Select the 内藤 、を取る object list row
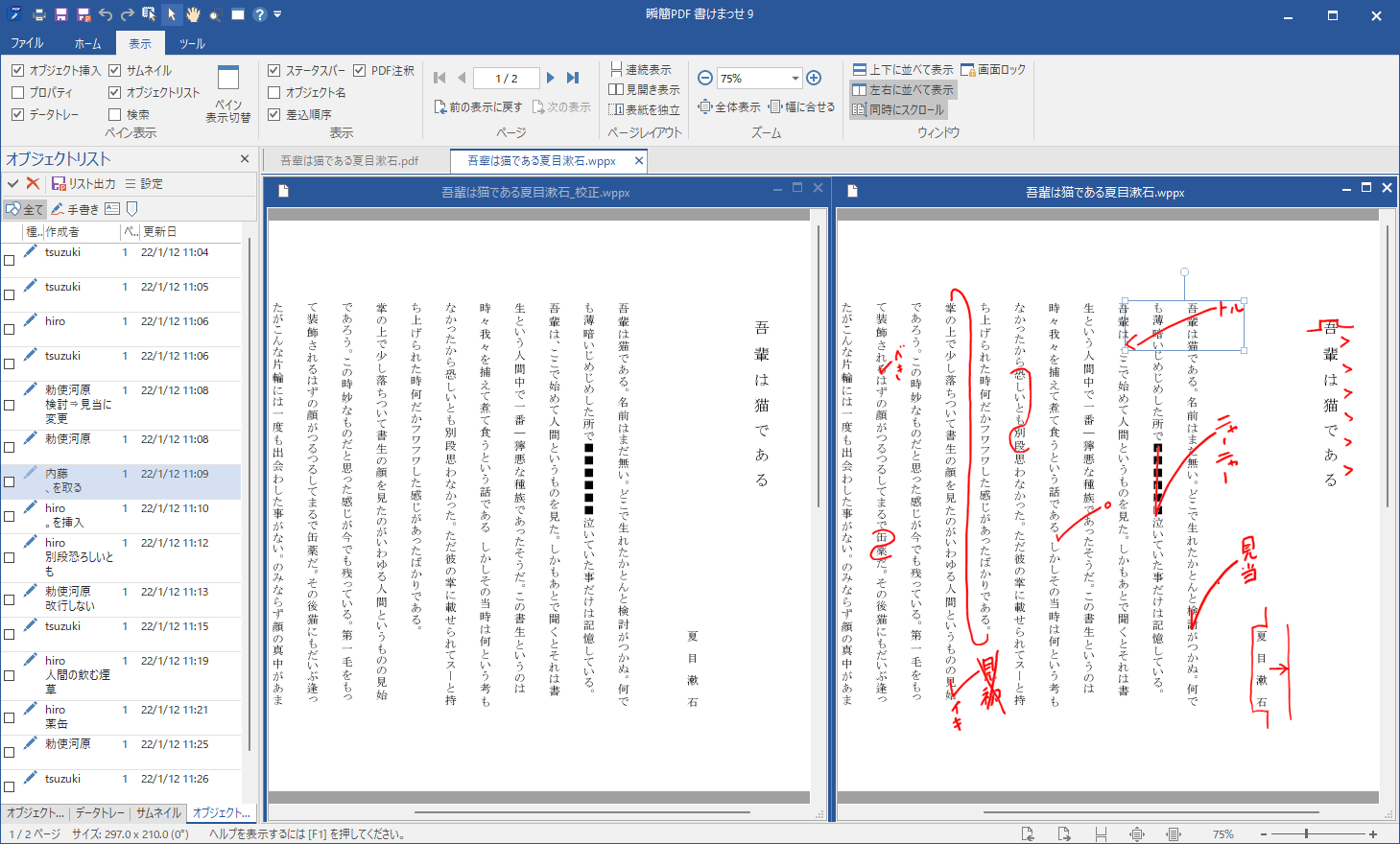 pos(121,481)
